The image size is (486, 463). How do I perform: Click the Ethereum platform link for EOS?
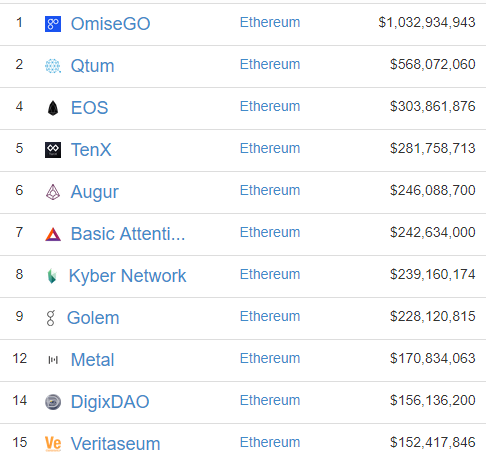pos(270,106)
